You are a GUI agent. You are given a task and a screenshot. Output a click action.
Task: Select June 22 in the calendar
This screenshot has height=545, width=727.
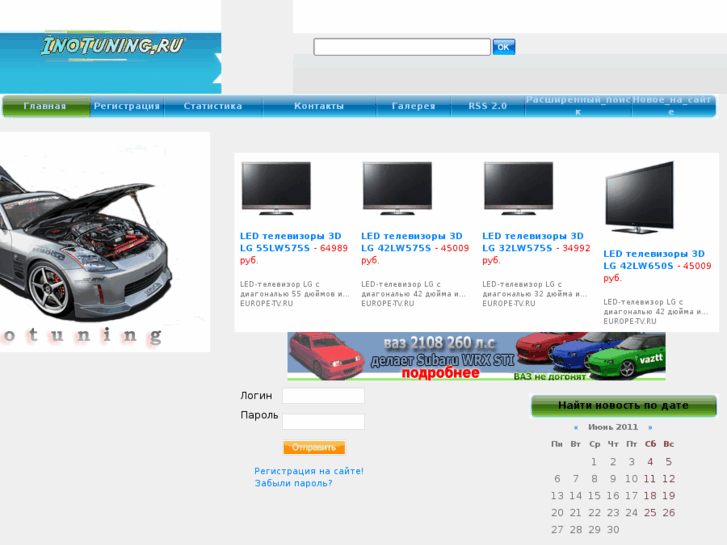point(594,513)
